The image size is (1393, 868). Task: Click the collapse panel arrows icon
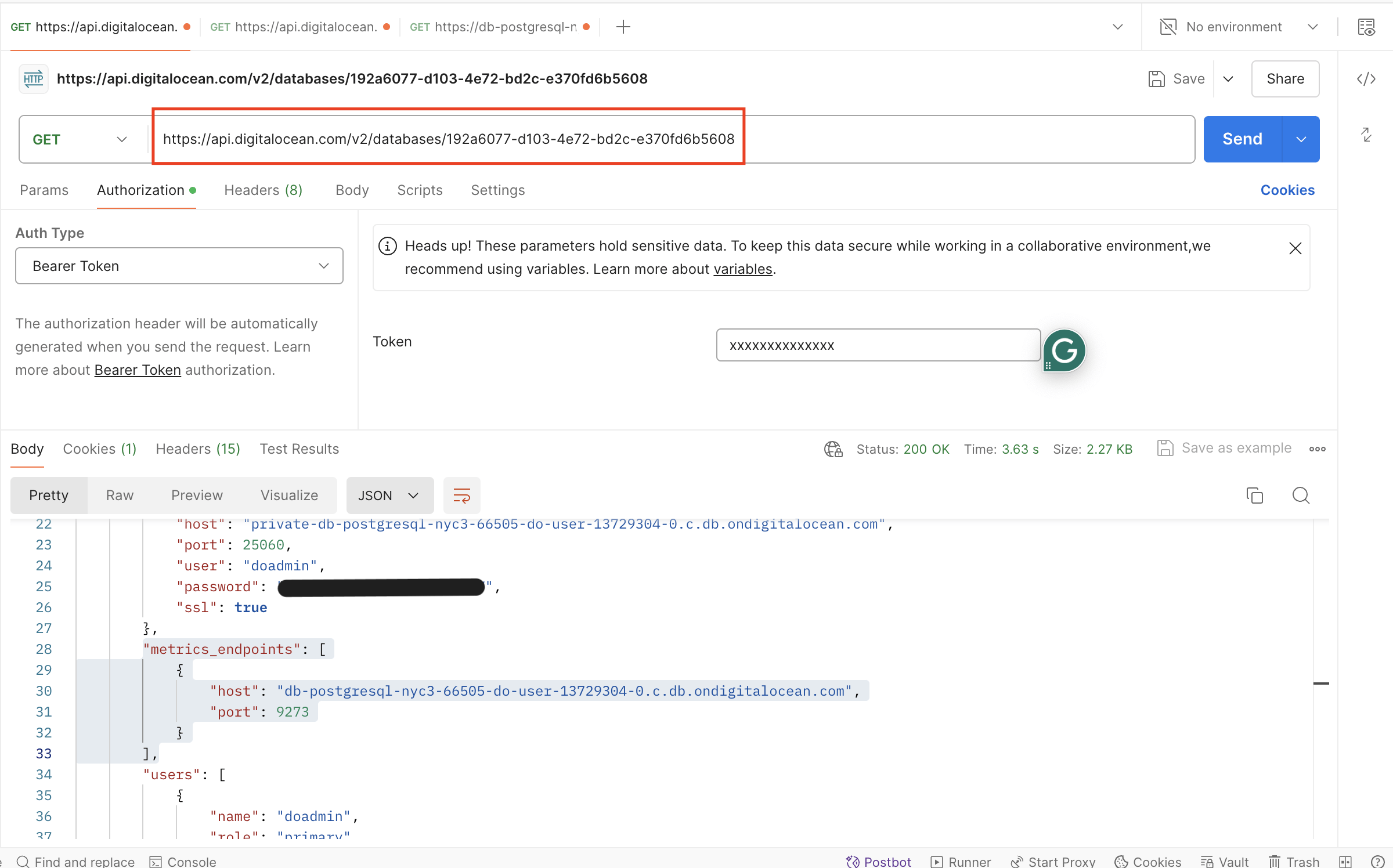[x=1366, y=135]
